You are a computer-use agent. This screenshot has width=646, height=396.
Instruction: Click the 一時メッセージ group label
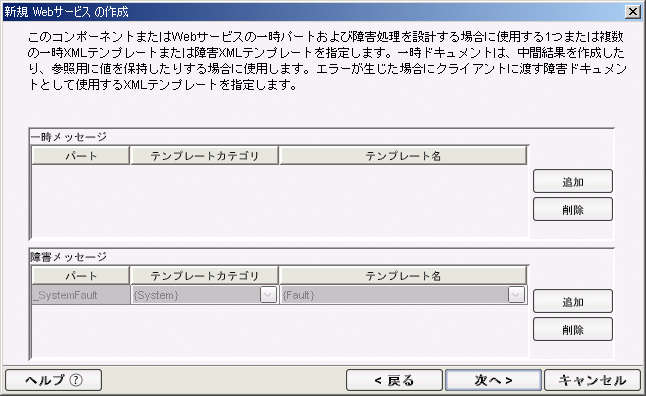[69, 137]
